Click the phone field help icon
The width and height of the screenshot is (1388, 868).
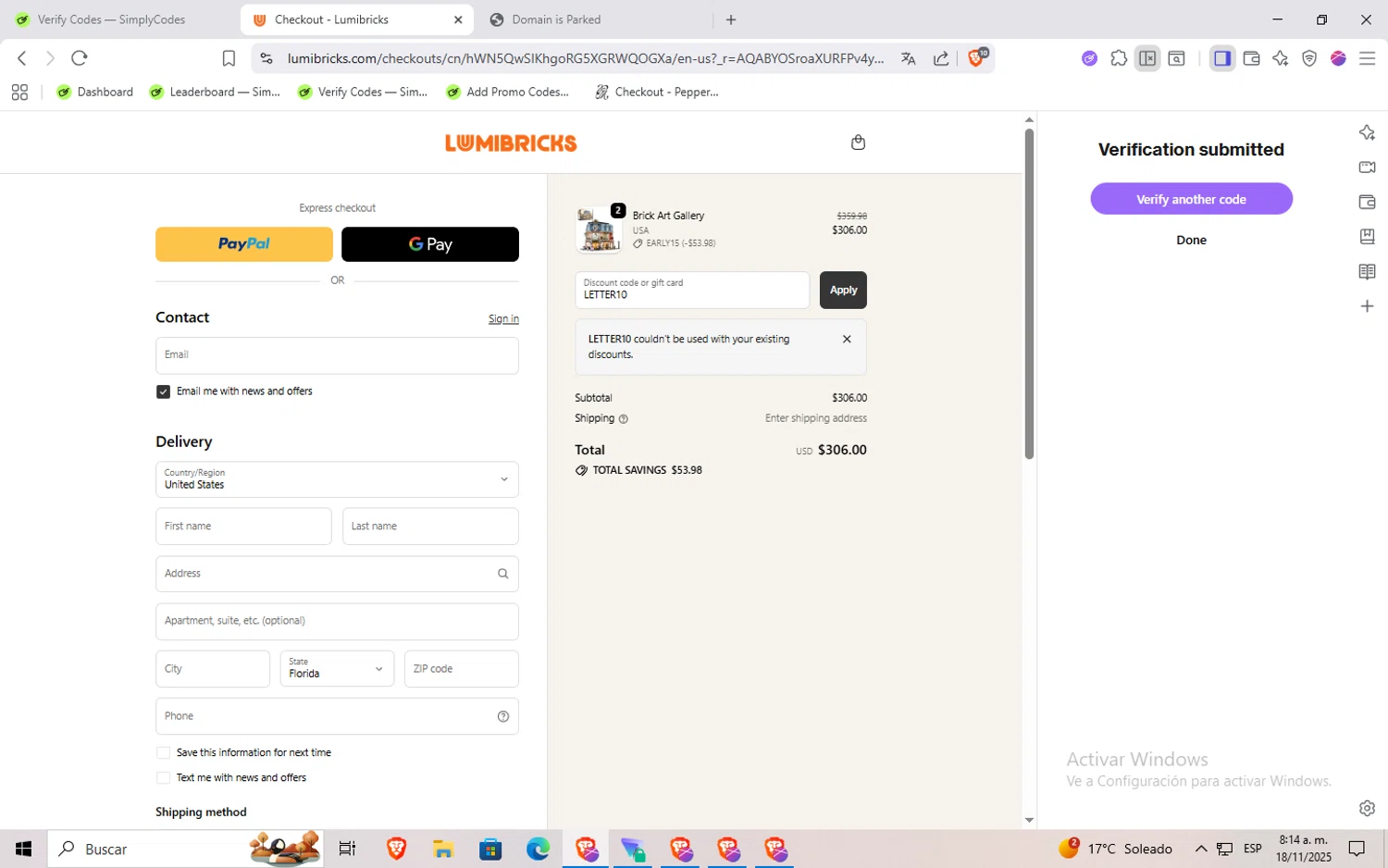502,716
